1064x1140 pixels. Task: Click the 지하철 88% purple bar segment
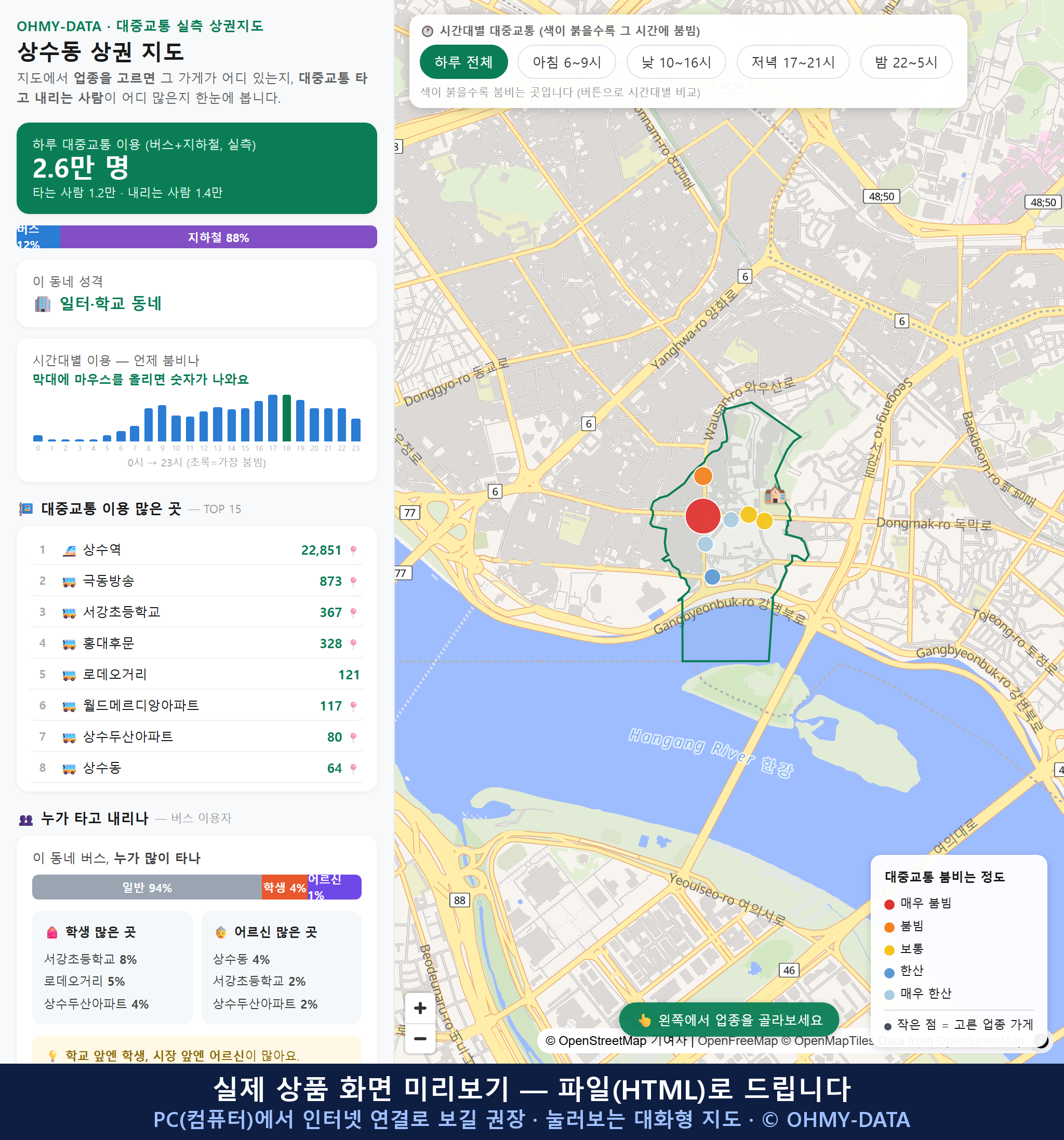point(219,237)
